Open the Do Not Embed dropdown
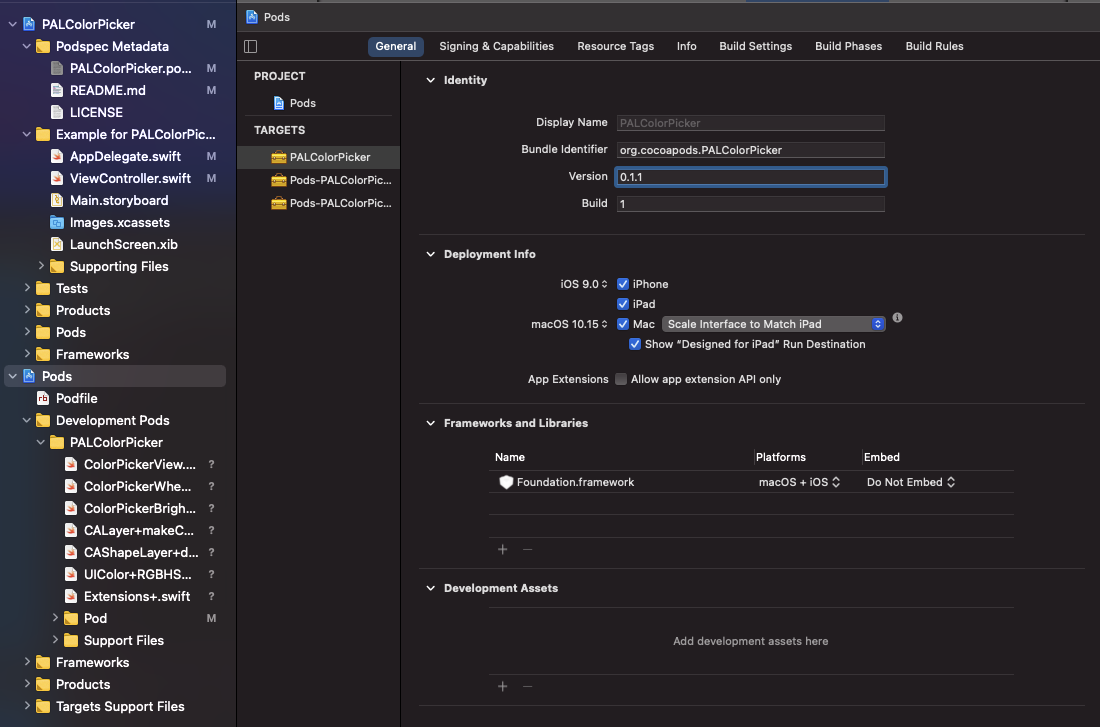 [x=911, y=482]
